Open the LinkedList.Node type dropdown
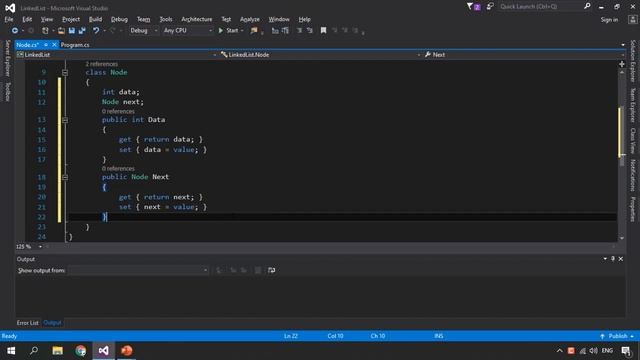Image resolution: width=640 pixels, height=360 pixels. click(x=320, y=55)
